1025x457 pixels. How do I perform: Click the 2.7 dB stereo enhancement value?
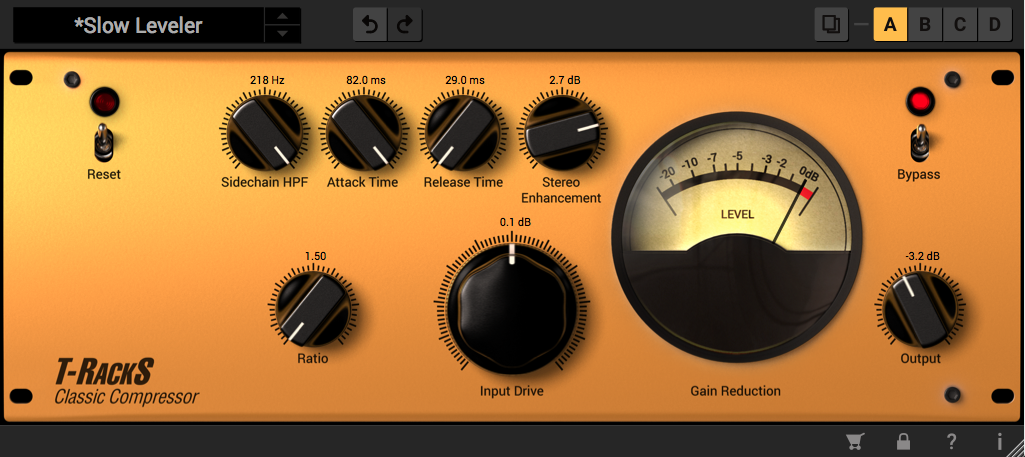(x=565, y=80)
